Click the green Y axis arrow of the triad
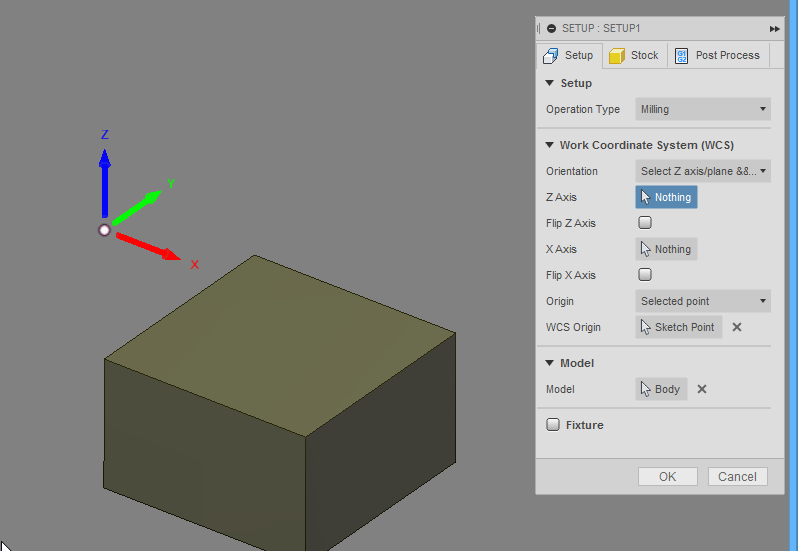 137,208
